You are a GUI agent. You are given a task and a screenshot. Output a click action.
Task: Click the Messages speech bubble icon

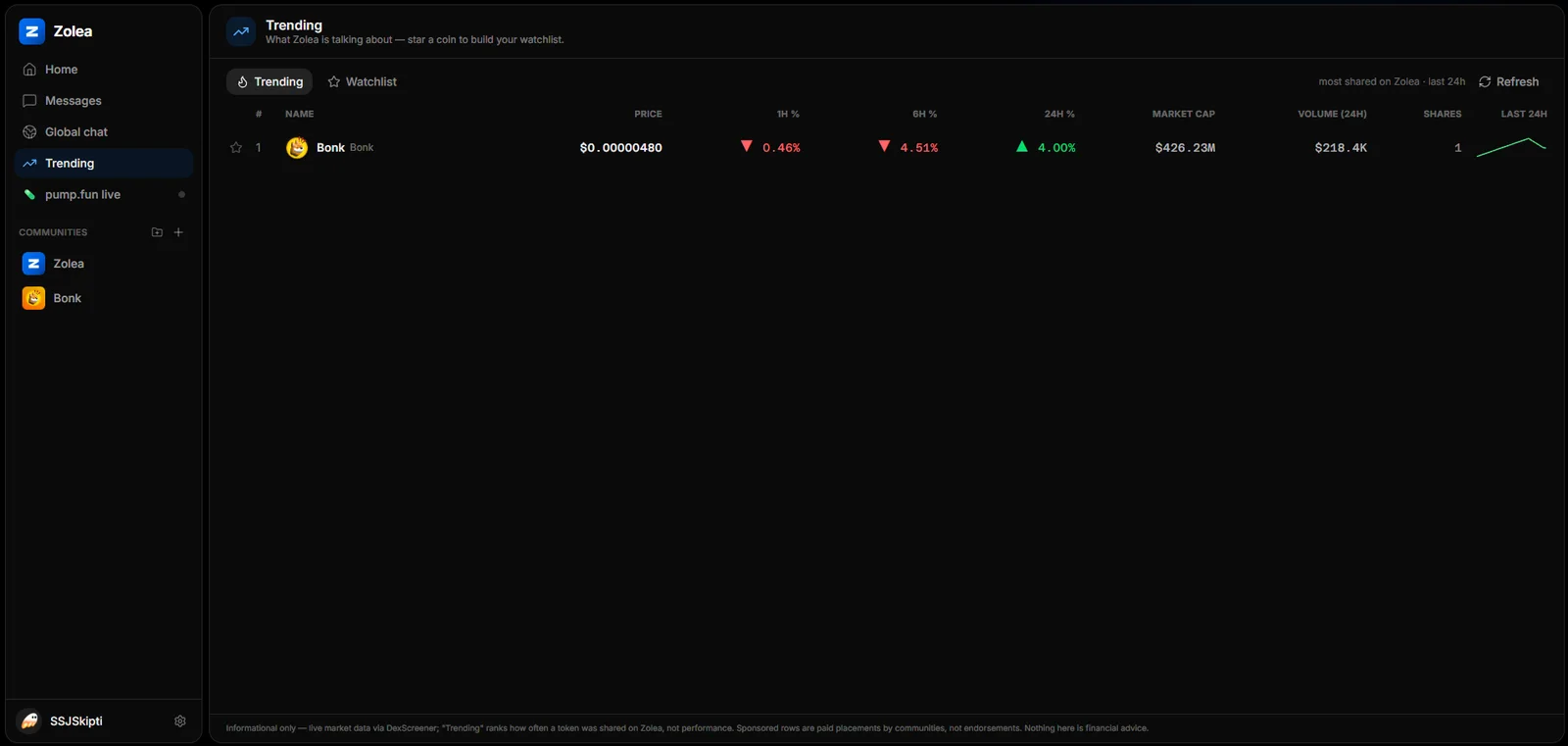pos(29,101)
